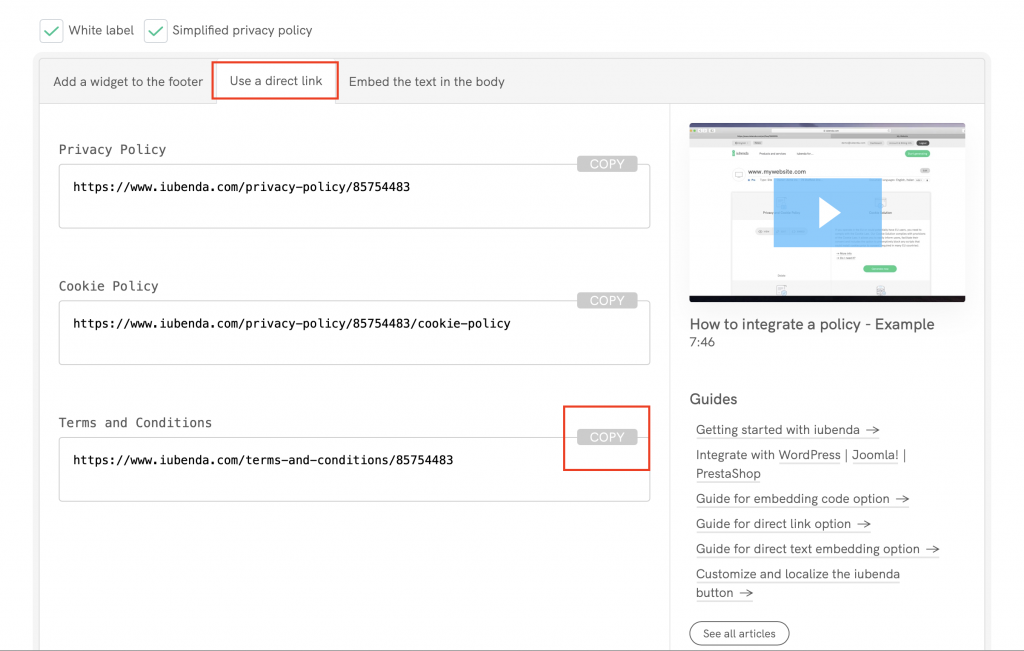The width and height of the screenshot is (1024, 651).
Task: Disable "Simplified privacy policy"
Action: click(155, 31)
